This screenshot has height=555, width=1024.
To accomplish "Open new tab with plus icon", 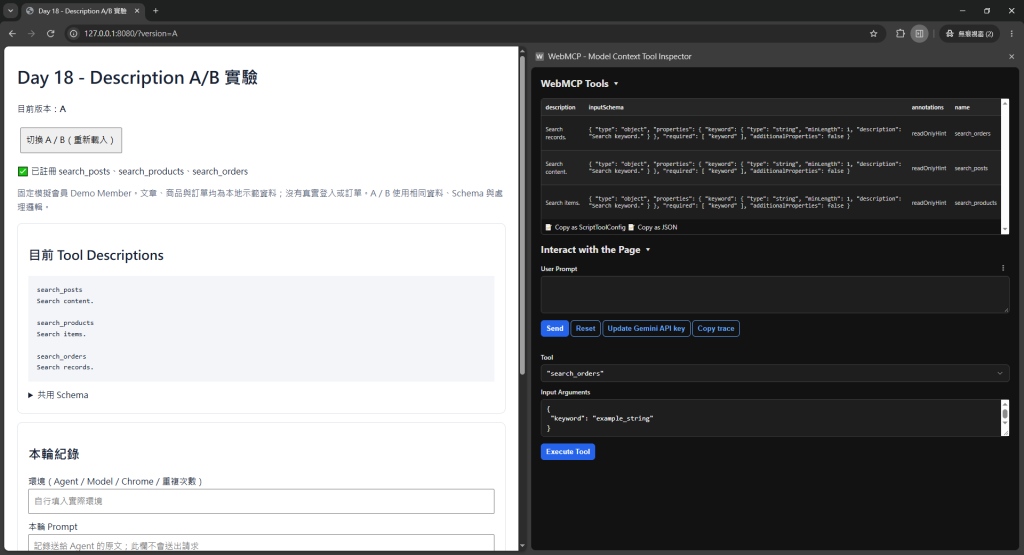I will click(155, 10).
